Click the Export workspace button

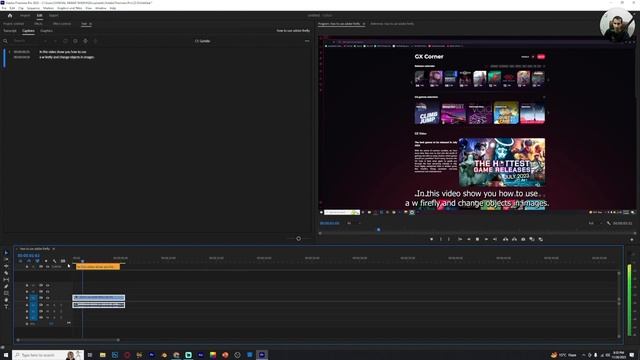pos(53,16)
